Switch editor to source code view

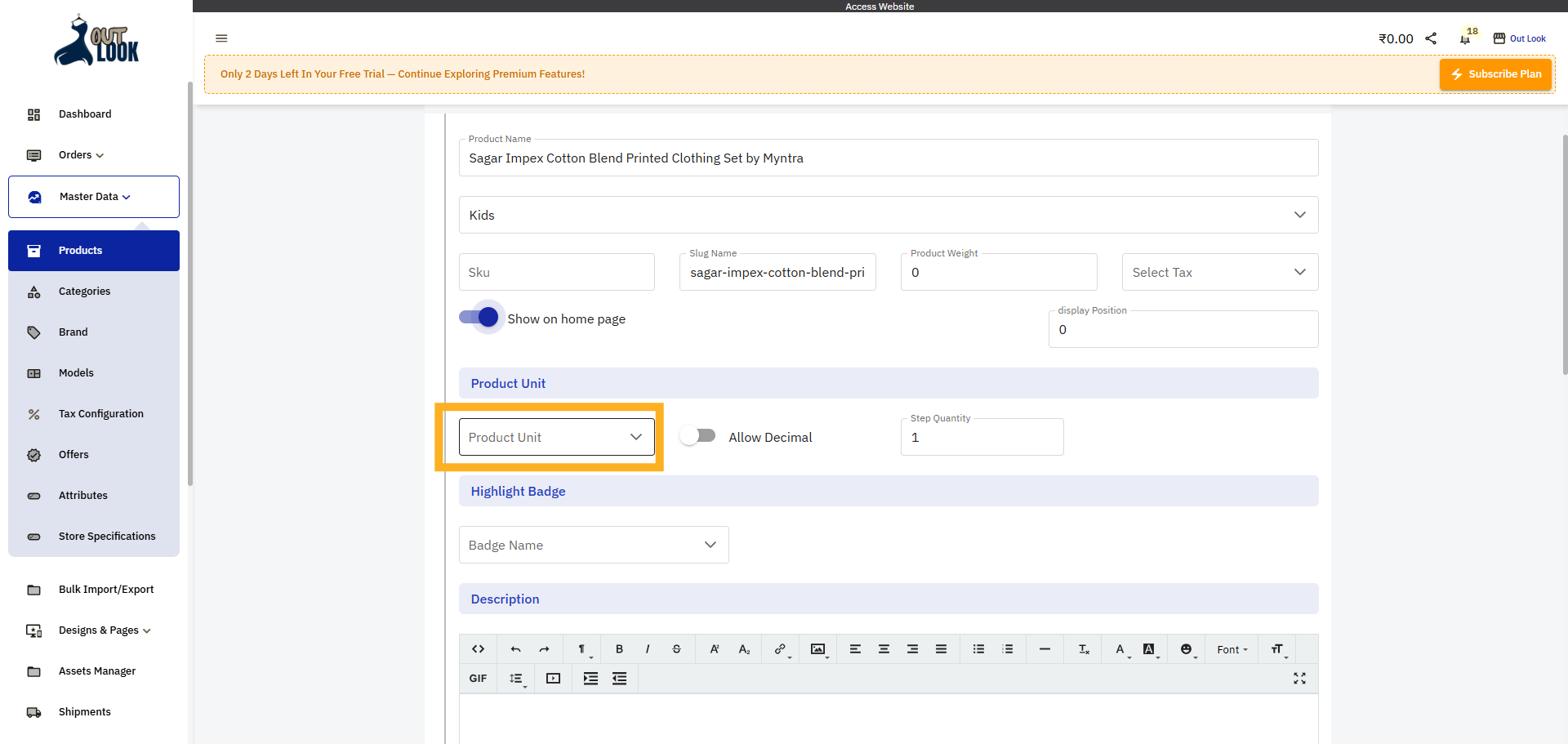(x=478, y=649)
